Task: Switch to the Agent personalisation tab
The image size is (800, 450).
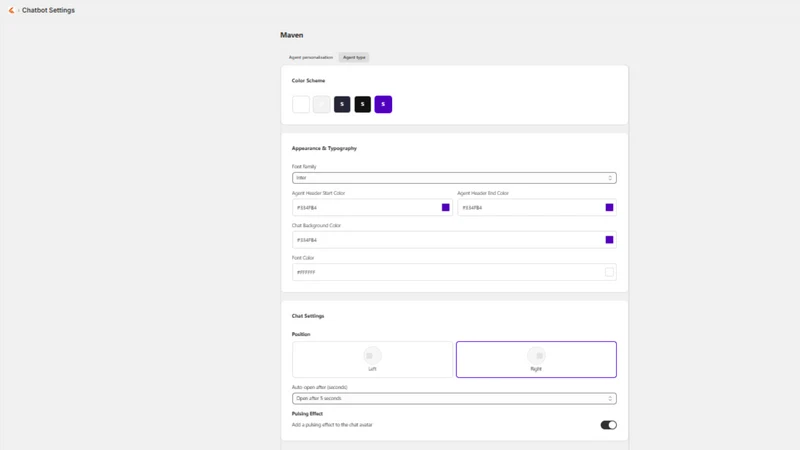Action: pyautogui.click(x=311, y=58)
